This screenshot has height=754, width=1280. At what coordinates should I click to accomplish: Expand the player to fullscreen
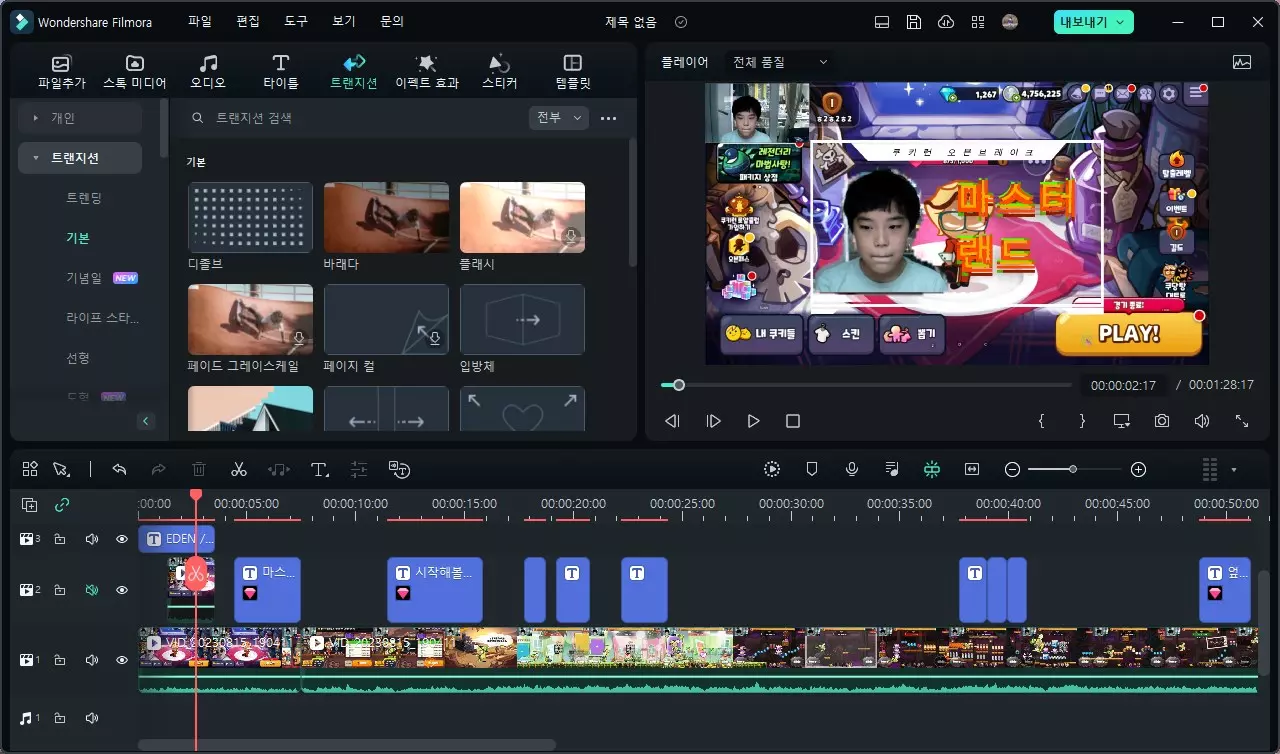point(1242,421)
